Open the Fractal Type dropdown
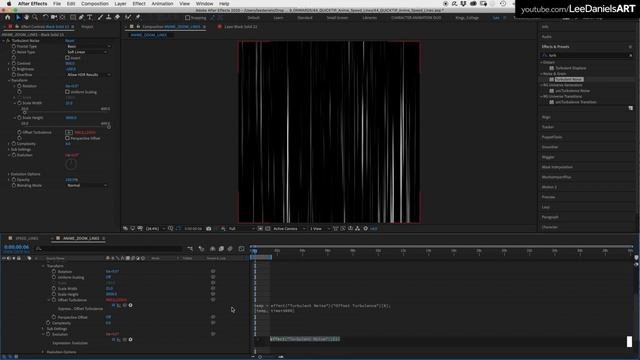 pyautogui.click(x=88, y=47)
